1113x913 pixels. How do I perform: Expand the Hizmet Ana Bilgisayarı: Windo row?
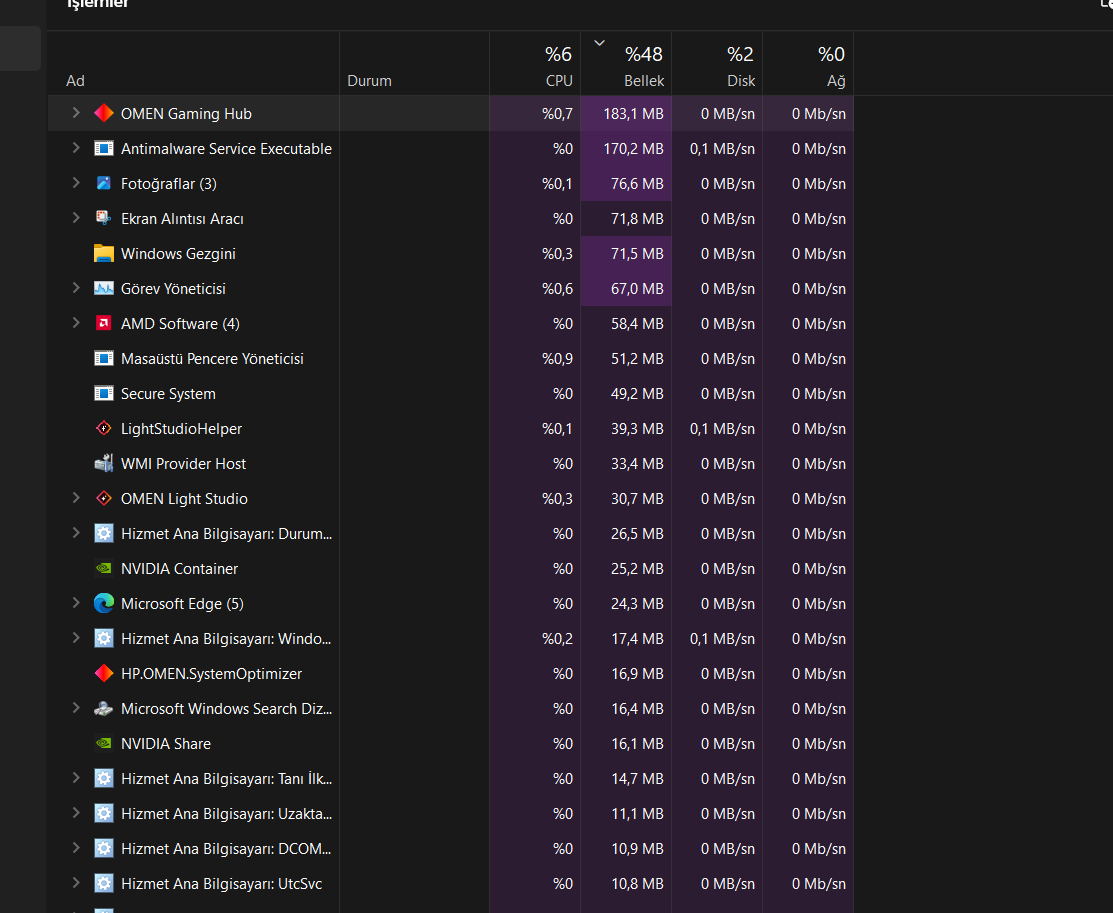(x=76, y=638)
